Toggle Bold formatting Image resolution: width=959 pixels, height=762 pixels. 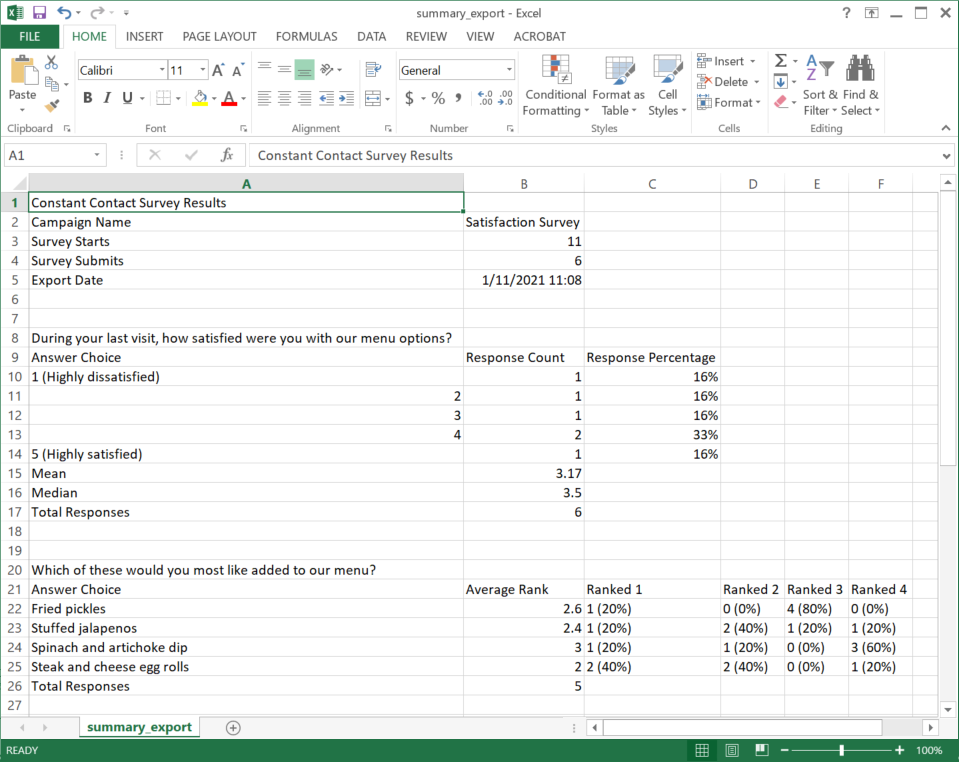[x=87, y=98]
